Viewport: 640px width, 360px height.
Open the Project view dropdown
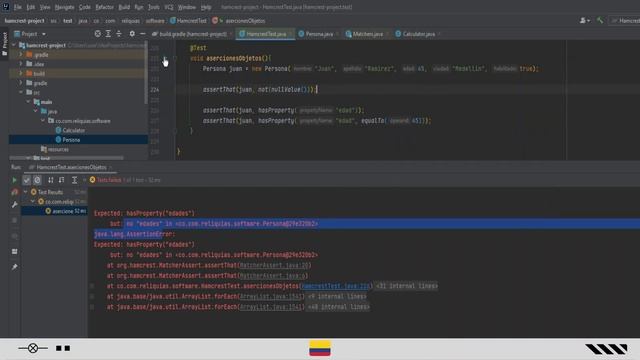30,34
